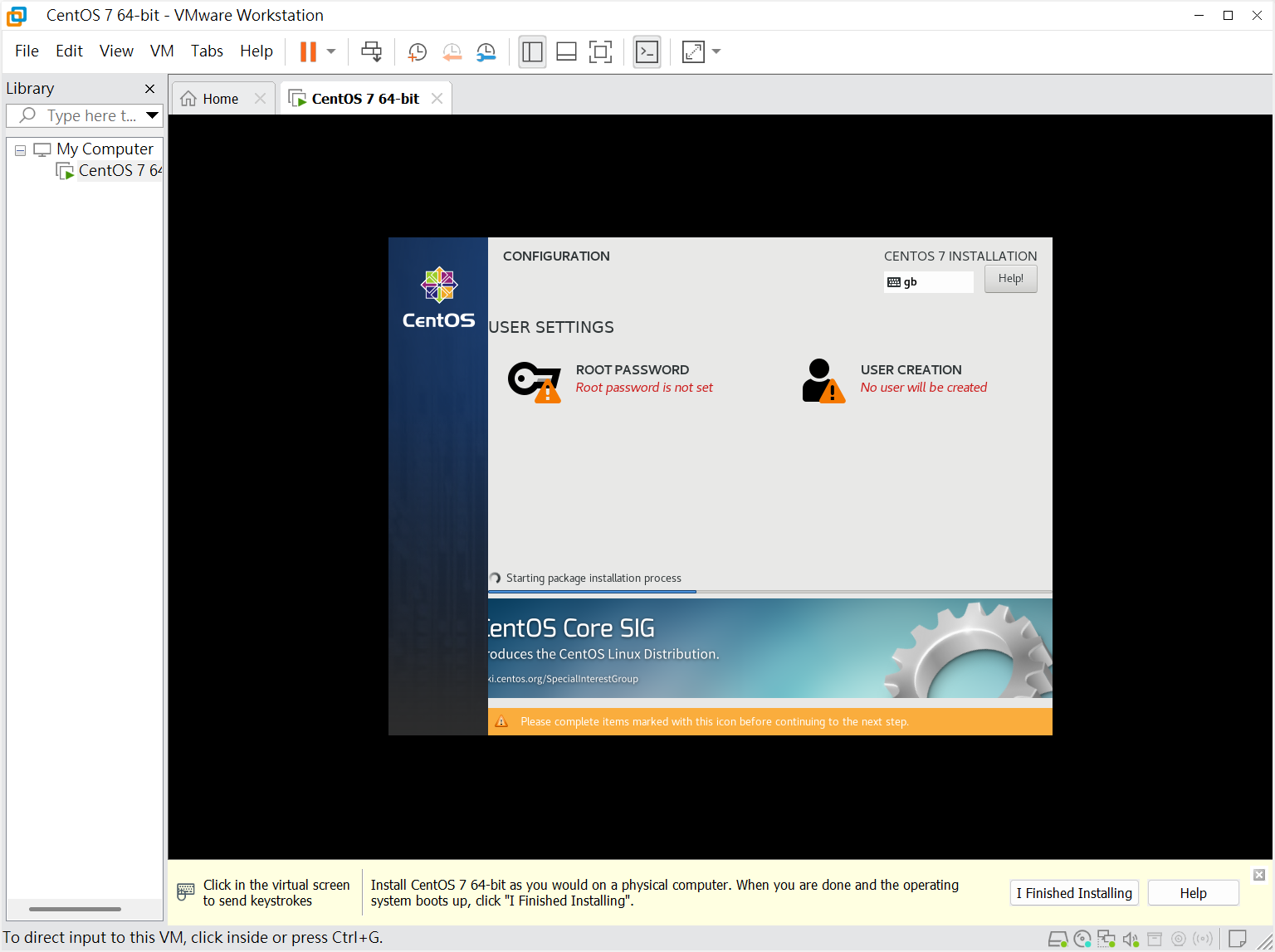Click the library search input field
Image resolution: width=1275 pixels, height=952 pixels.
coord(91,115)
